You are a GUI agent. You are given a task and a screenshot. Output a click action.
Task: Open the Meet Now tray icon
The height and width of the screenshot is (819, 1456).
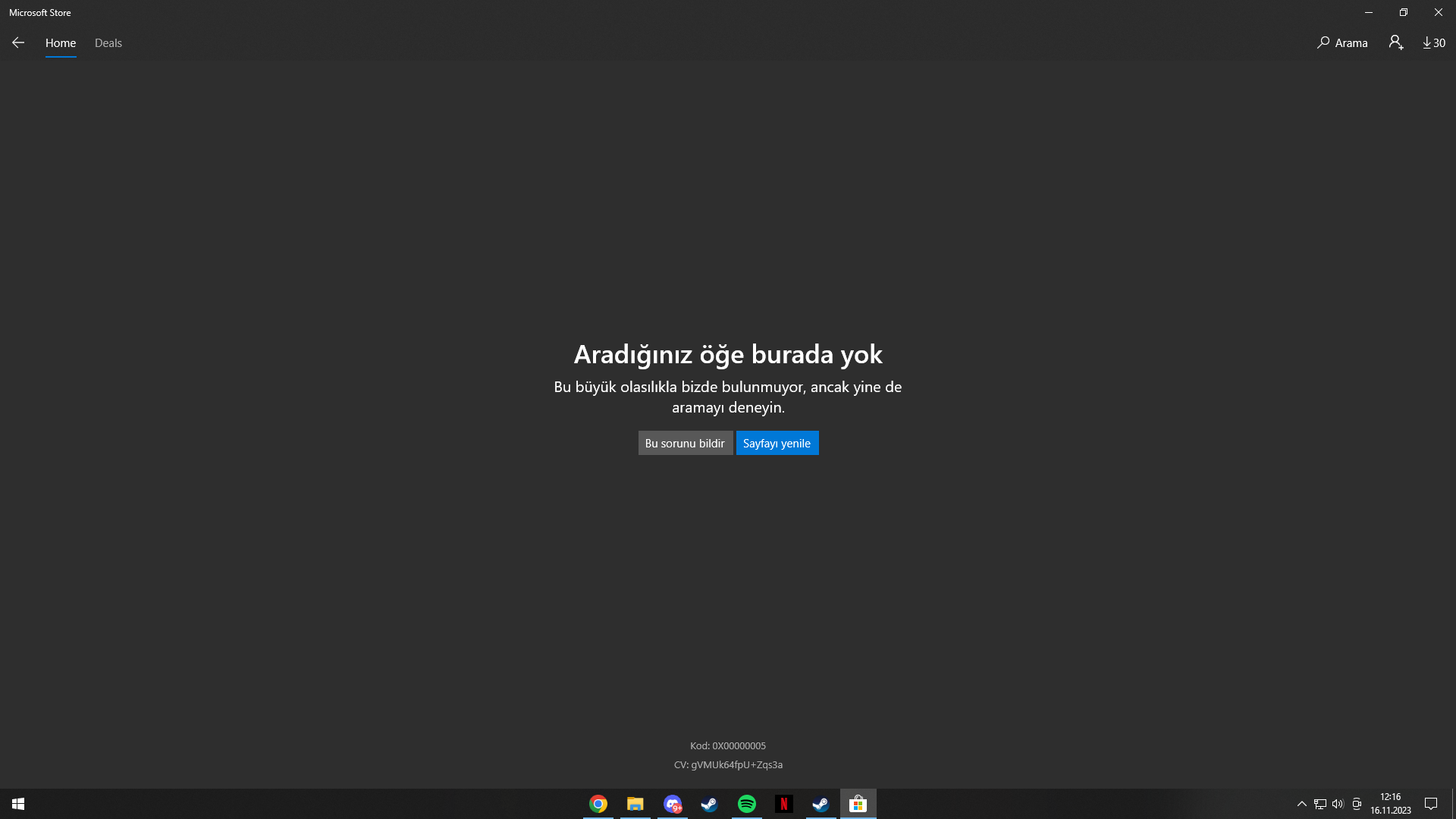(1357, 804)
